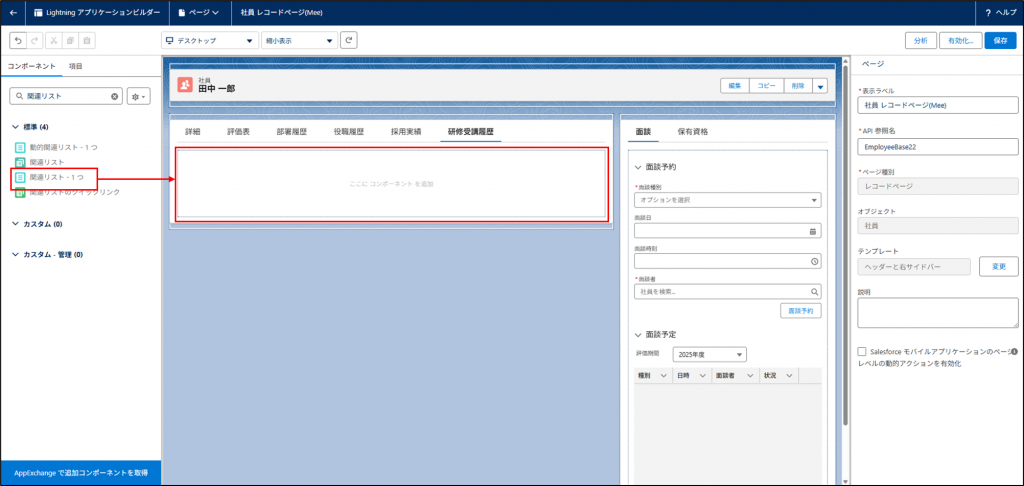Click the undo icon in toolbar
This screenshot has height=486, width=1024.
[17, 40]
